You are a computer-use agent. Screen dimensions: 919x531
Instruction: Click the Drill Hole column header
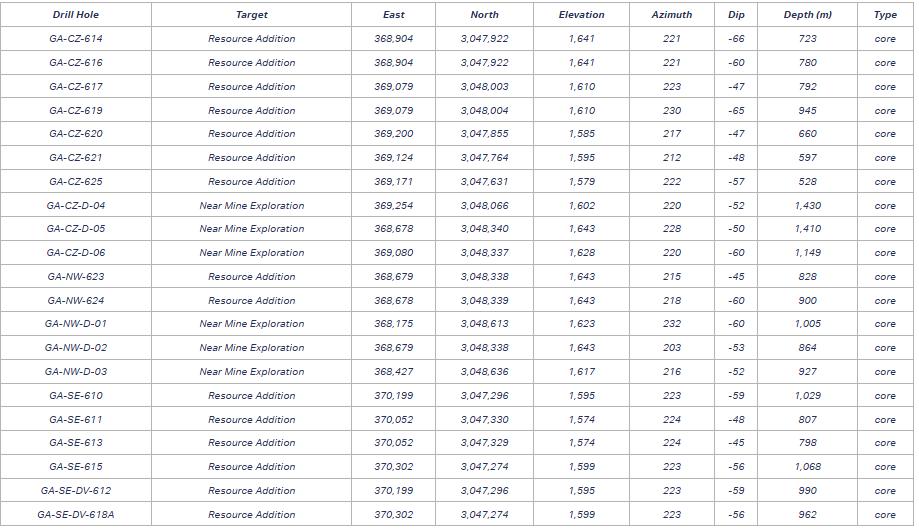[x=76, y=15]
